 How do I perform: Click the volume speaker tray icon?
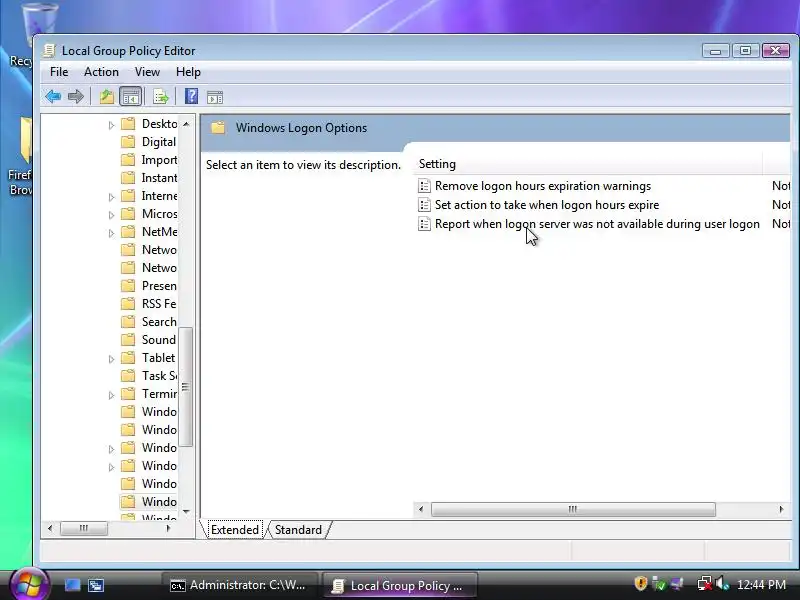(722, 584)
